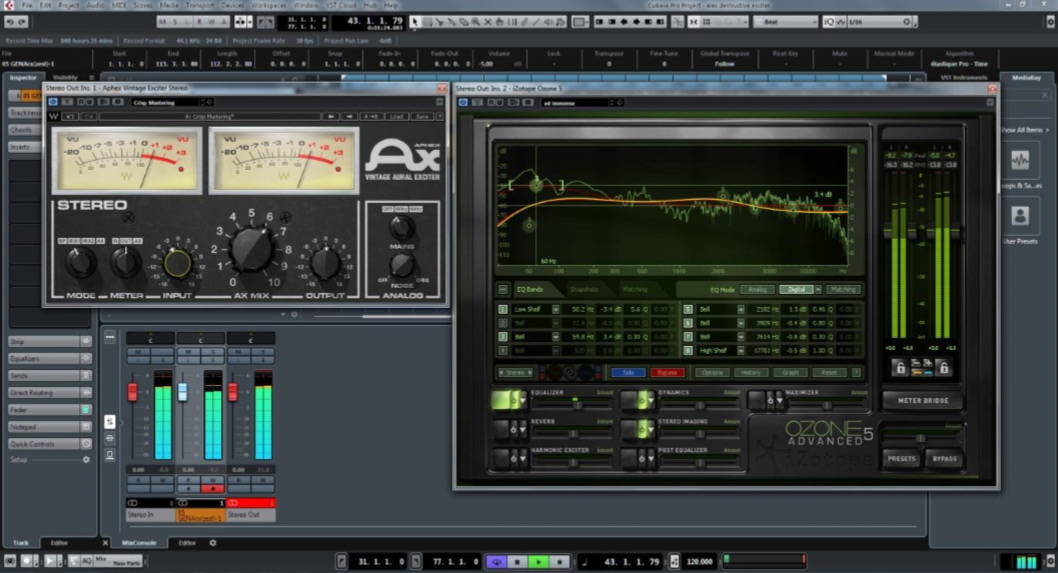
Task: Open the EQ Mode Digital dropdown arrow
Action: pos(818,290)
